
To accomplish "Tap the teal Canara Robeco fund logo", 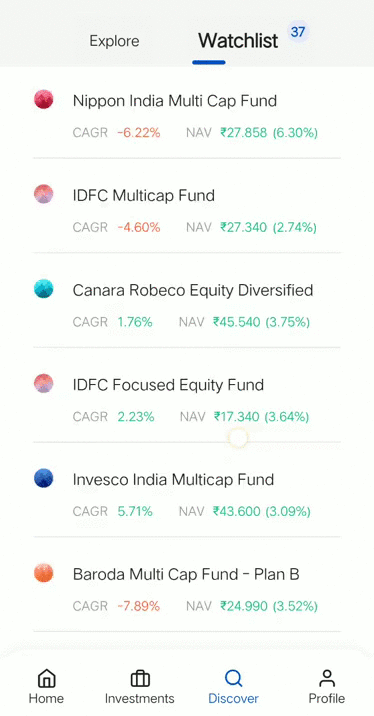I will click(43, 289).
